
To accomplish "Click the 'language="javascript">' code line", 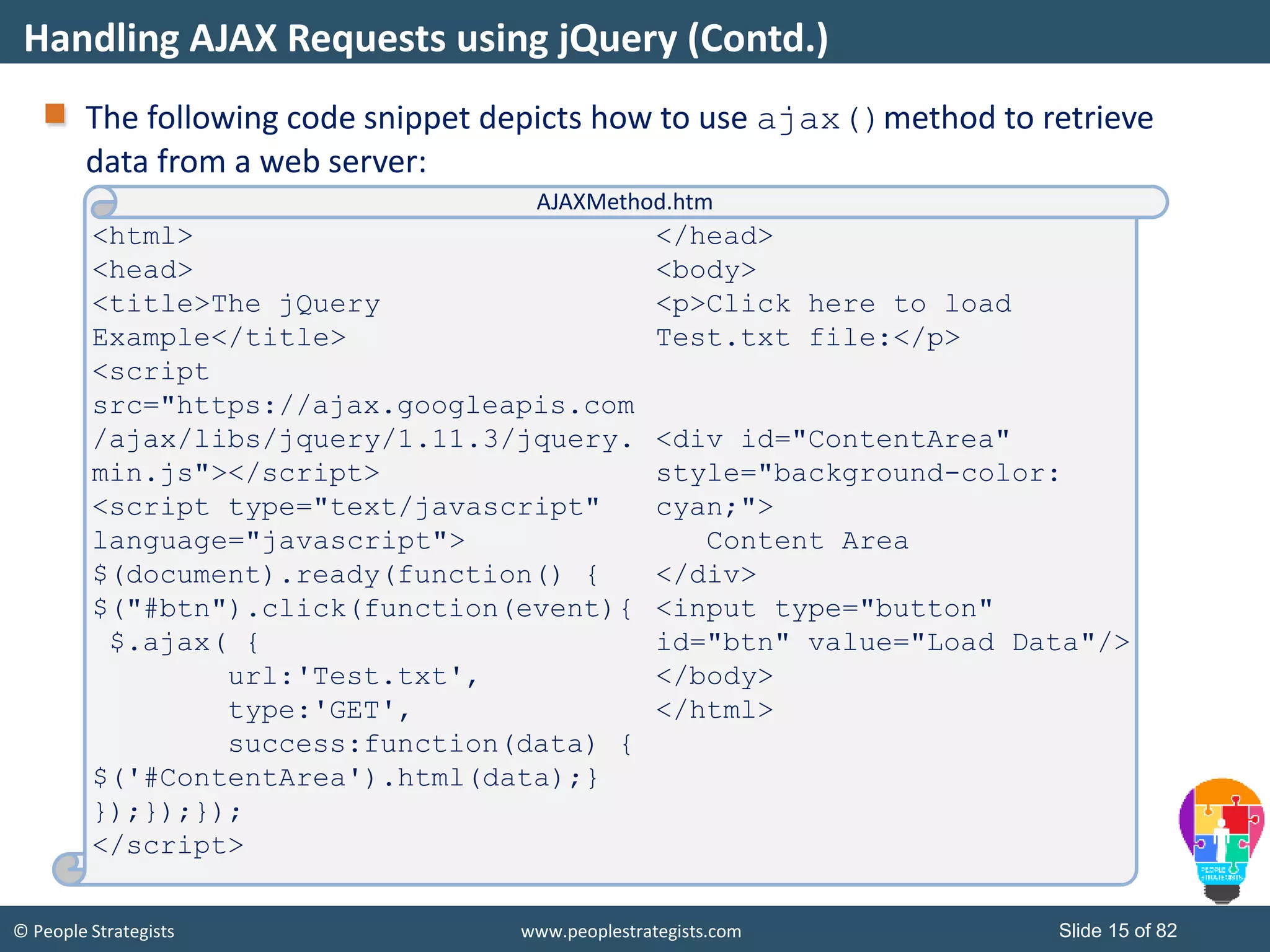I will click(278, 541).
